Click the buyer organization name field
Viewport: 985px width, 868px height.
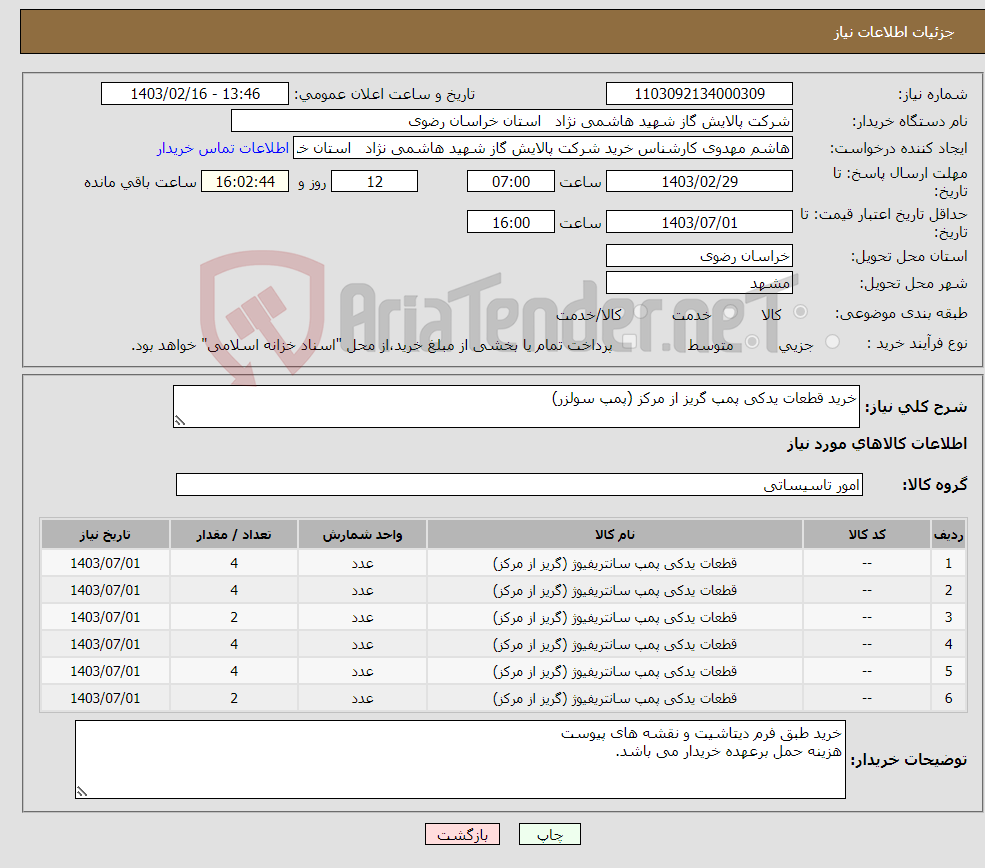pos(511,121)
